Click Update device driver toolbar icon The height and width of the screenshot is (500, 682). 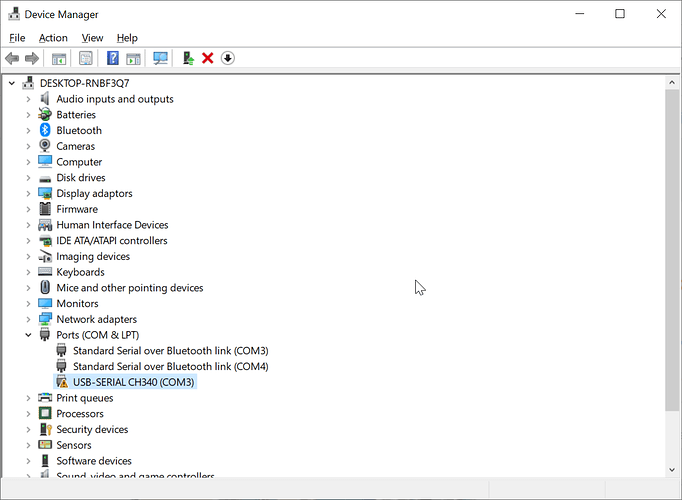point(187,58)
